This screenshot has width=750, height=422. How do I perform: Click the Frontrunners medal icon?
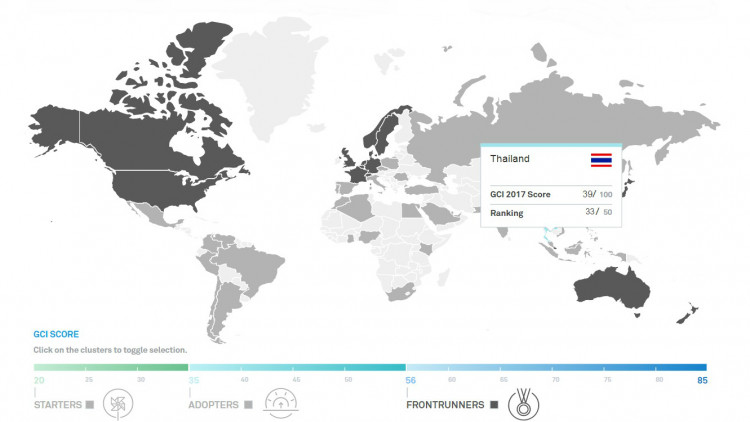click(523, 404)
